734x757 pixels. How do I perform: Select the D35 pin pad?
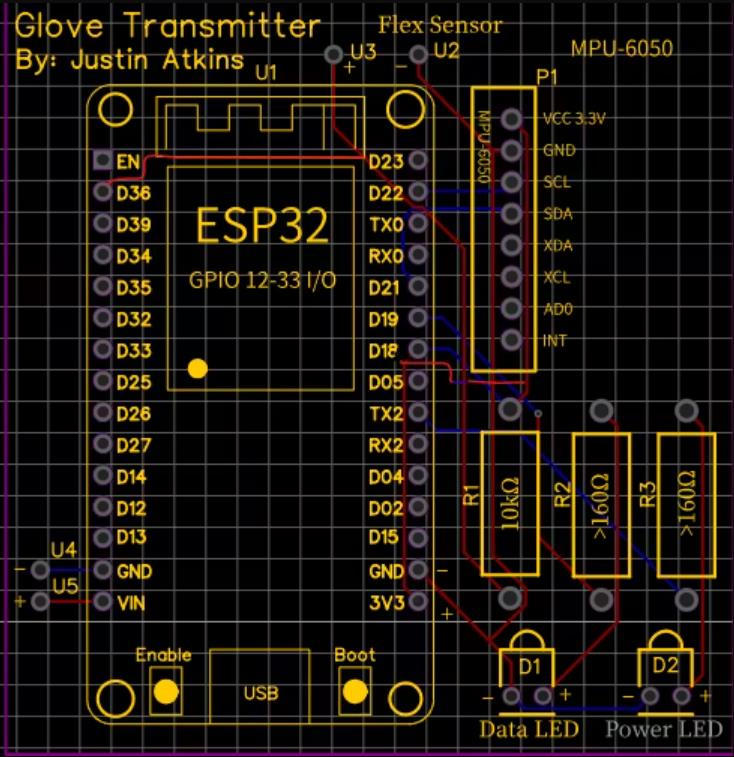click(102, 286)
